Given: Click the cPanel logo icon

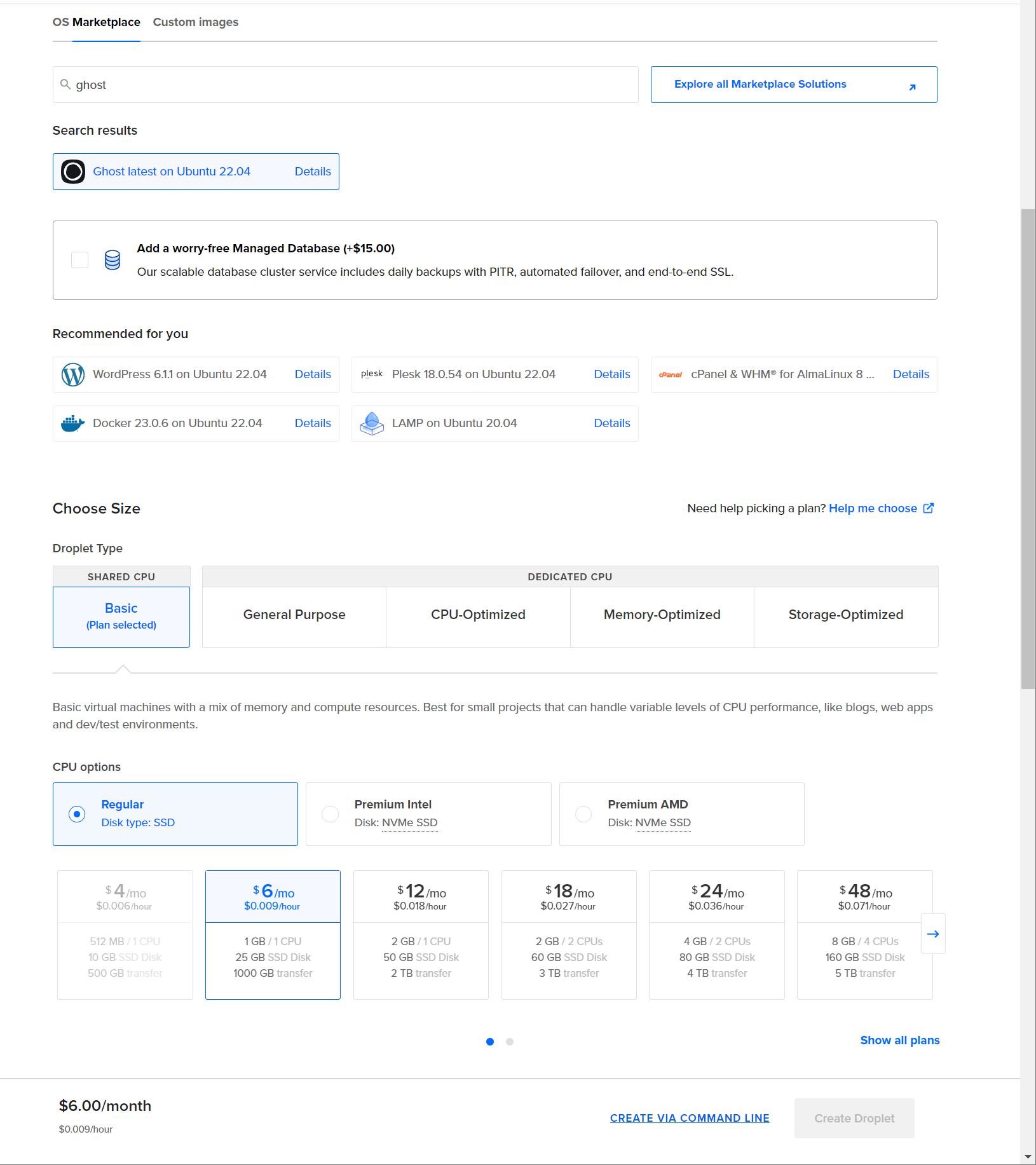Looking at the screenshot, I should (671, 374).
